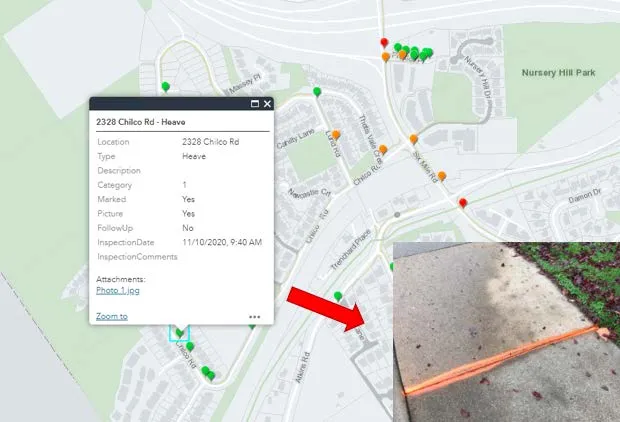Viewport: 620px width, 422px height.
Task: Click the gray dot marker on road
Action: pos(397,215)
